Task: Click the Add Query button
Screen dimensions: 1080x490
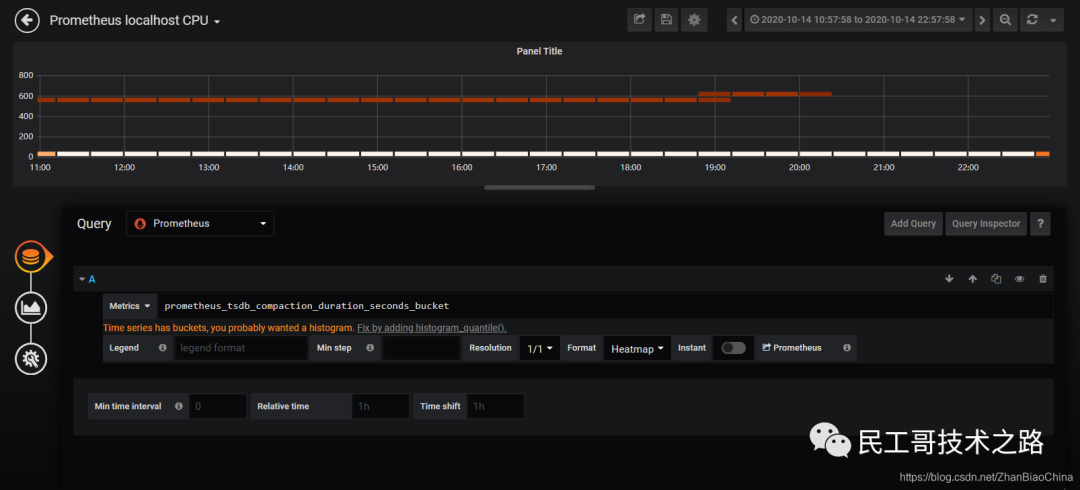Action: (x=913, y=223)
